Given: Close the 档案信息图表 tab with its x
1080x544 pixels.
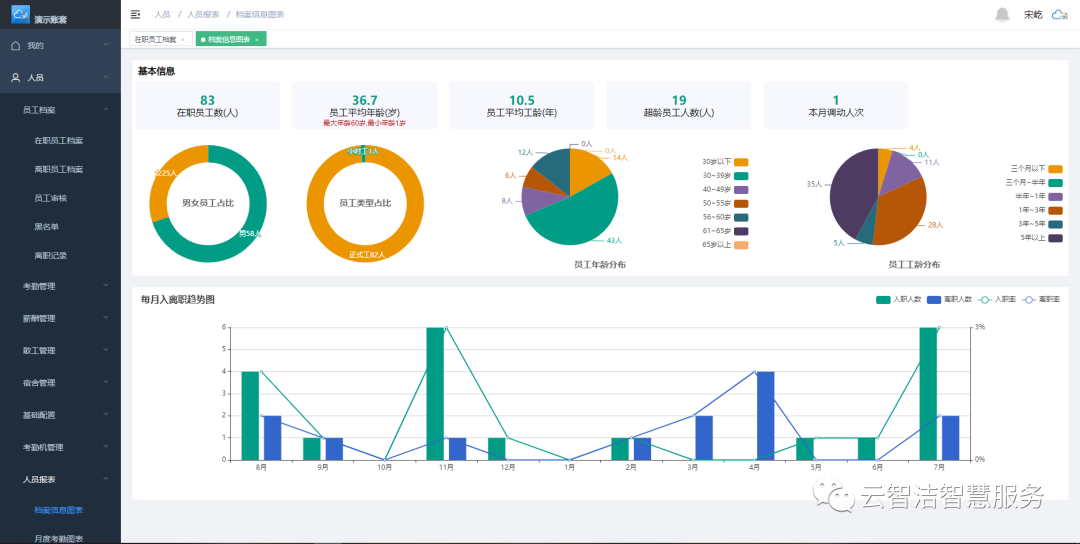Looking at the screenshot, I should (257, 39).
